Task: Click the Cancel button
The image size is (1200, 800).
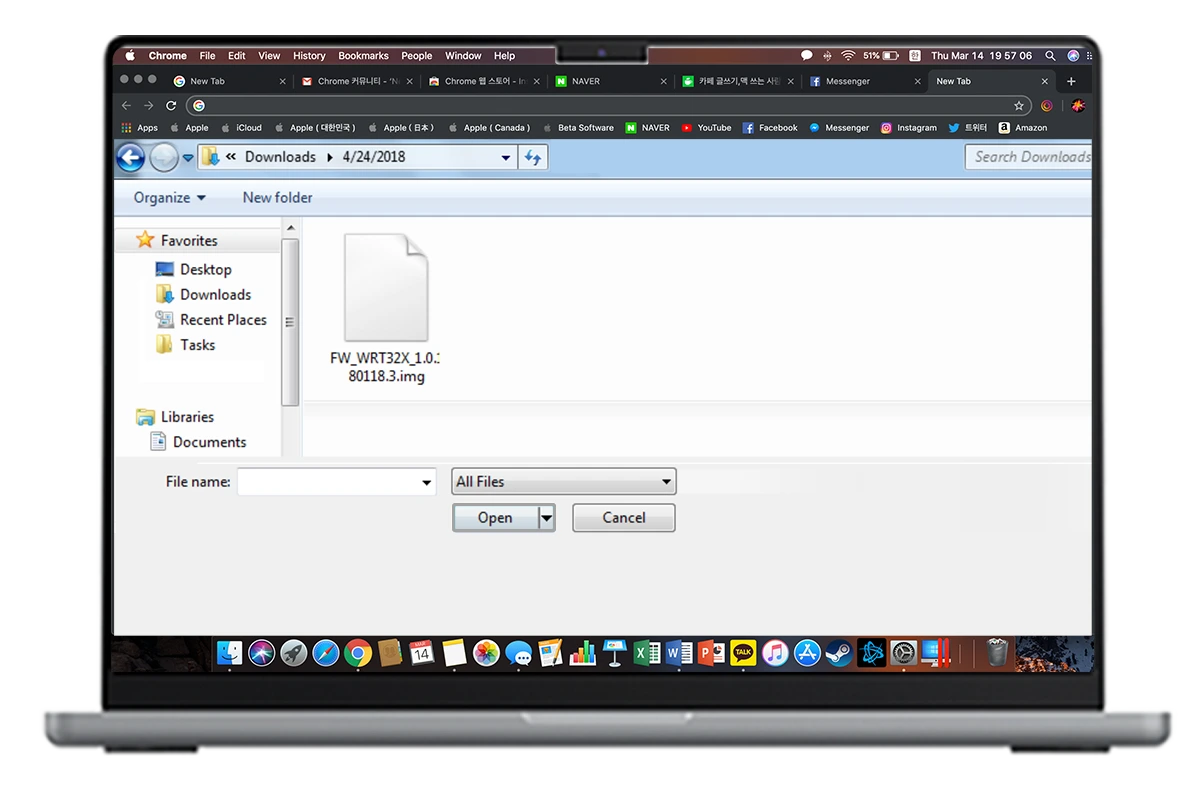Action: tap(623, 518)
